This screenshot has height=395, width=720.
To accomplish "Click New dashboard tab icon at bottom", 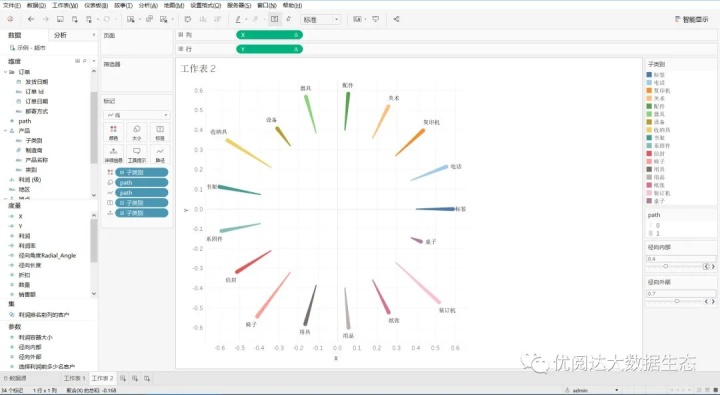I will [x=135, y=378].
